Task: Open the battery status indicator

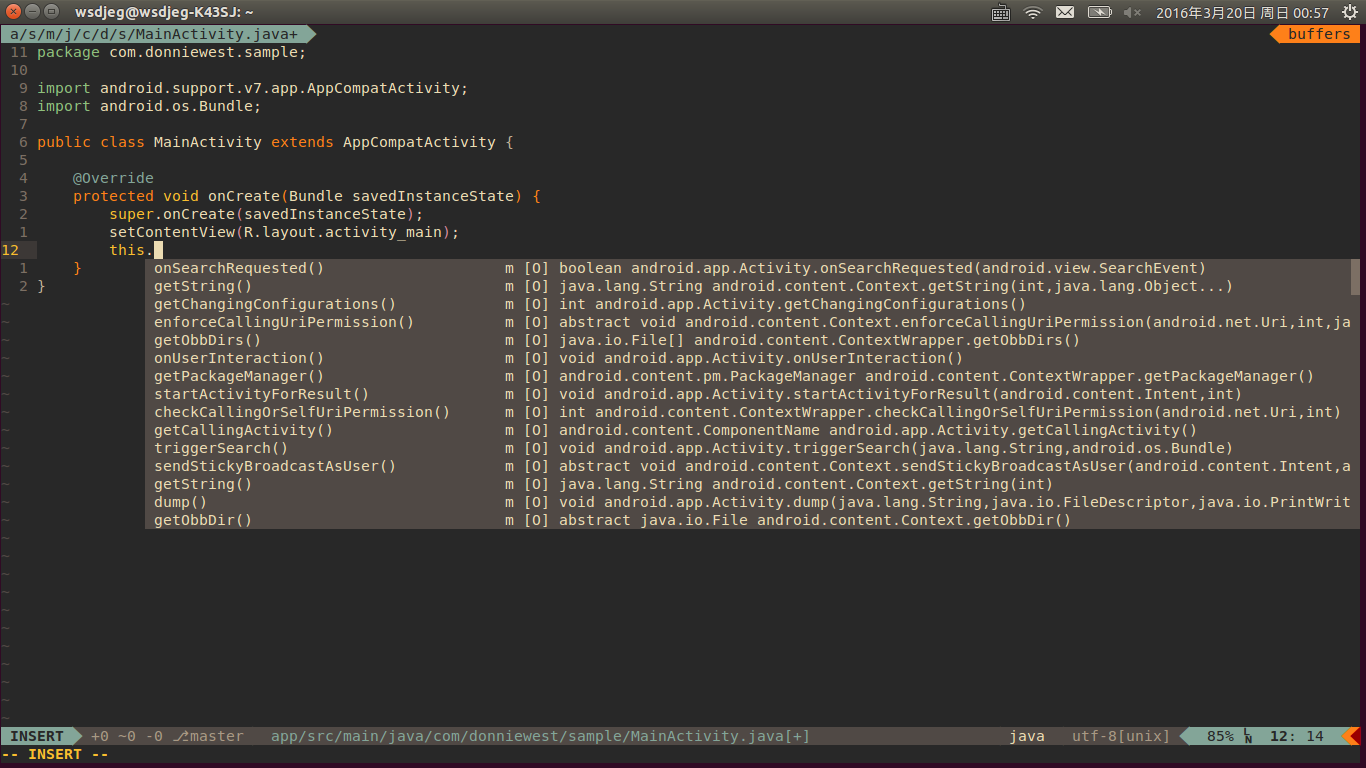Action: [1099, 13]
